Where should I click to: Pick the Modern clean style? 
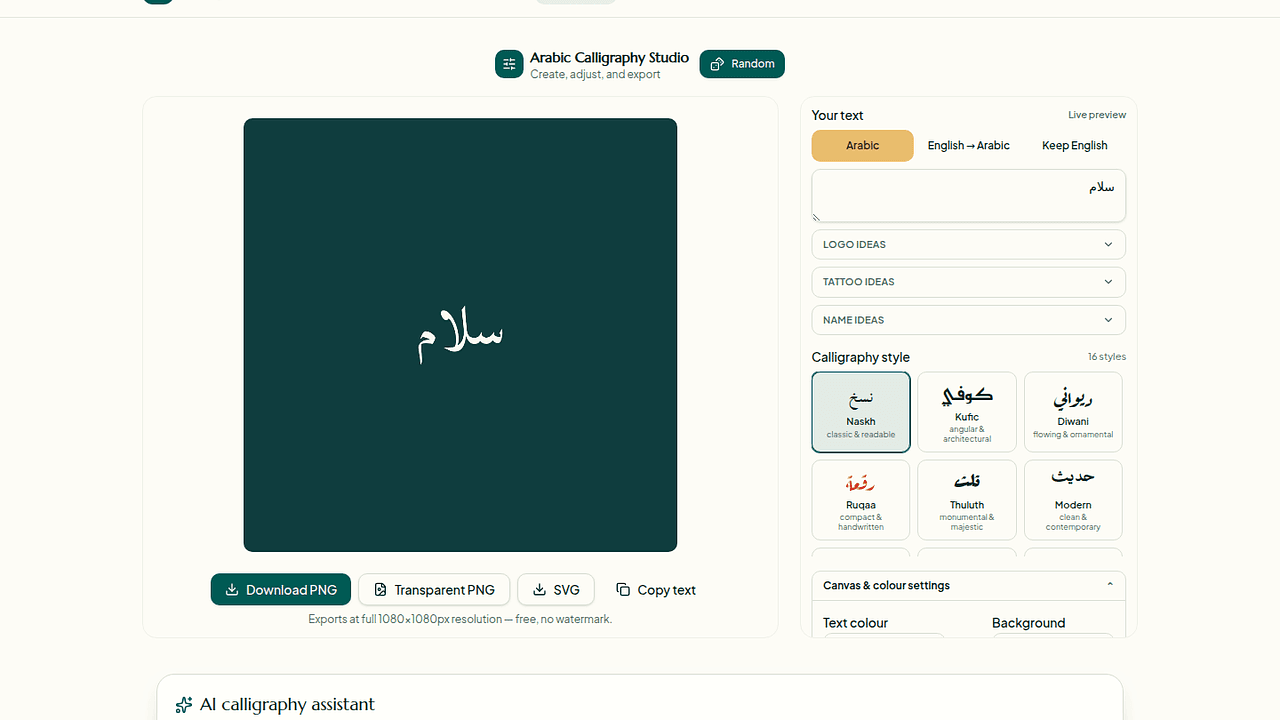pyautogui.click(x=1073, y=500)
